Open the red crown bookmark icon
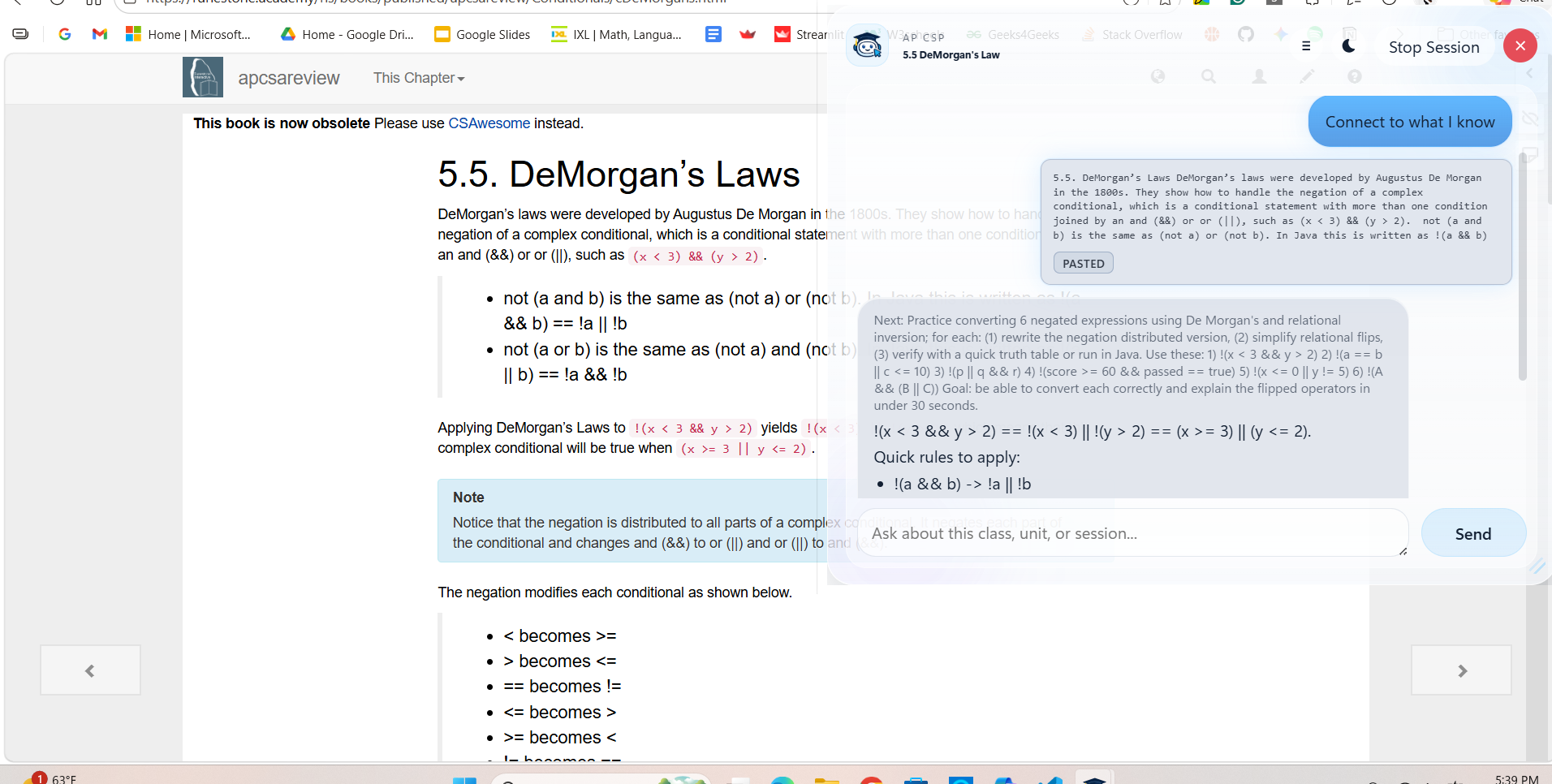The width and height of the screenshot is (1552, 784). [x=748, y=34]
